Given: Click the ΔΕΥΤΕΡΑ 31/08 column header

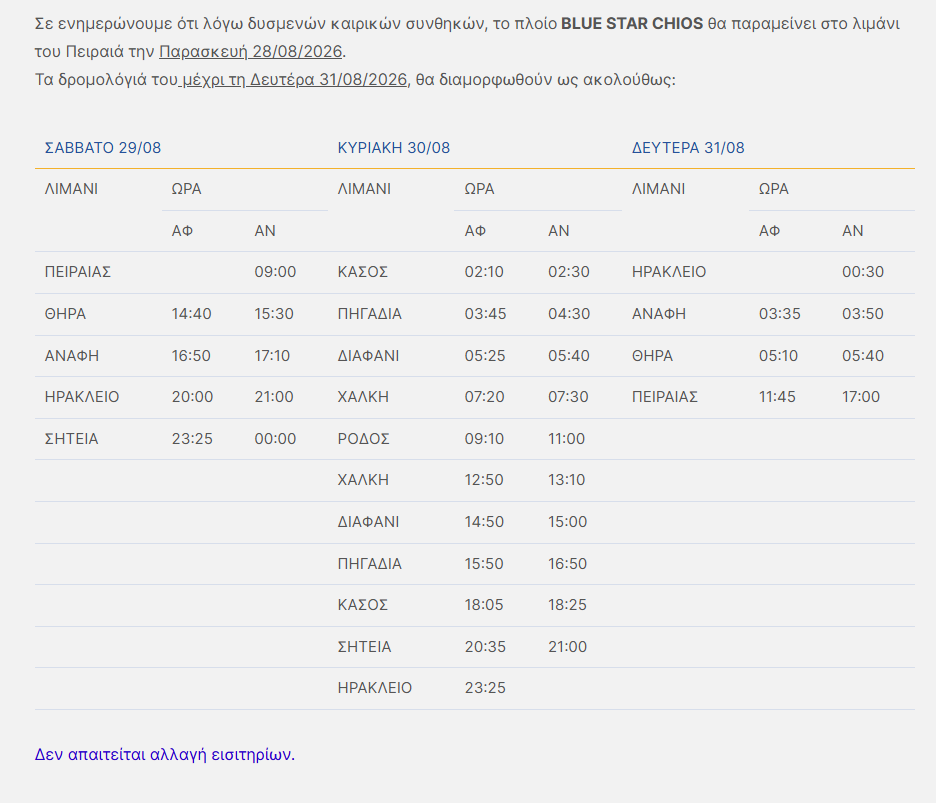Looking at the screenshot, I should coord(688,148).
